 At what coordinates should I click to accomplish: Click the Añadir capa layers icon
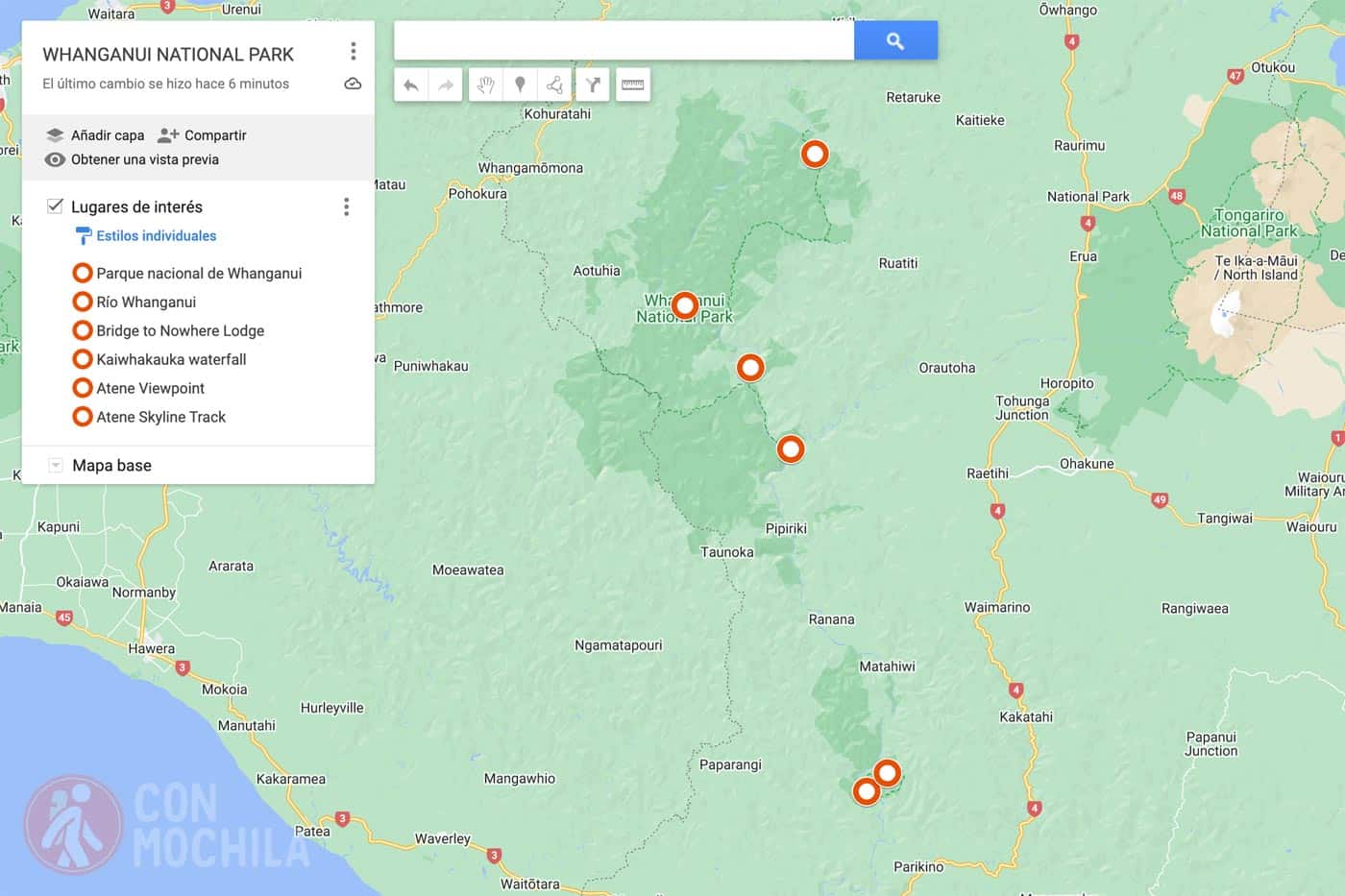(55, 135)
